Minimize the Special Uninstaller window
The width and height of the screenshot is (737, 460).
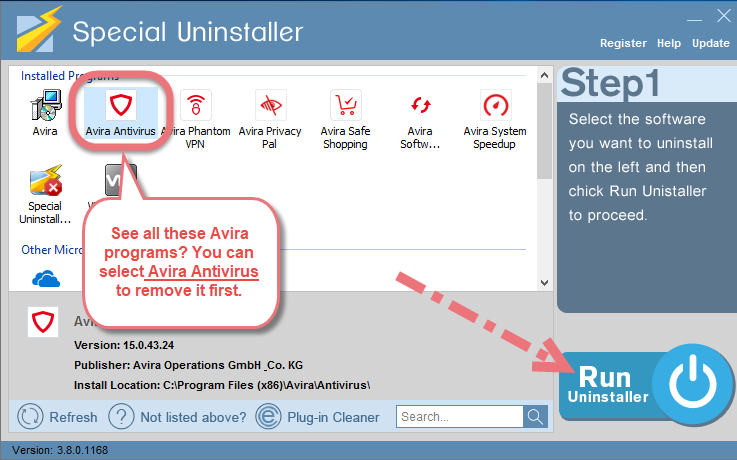point(694,20)
